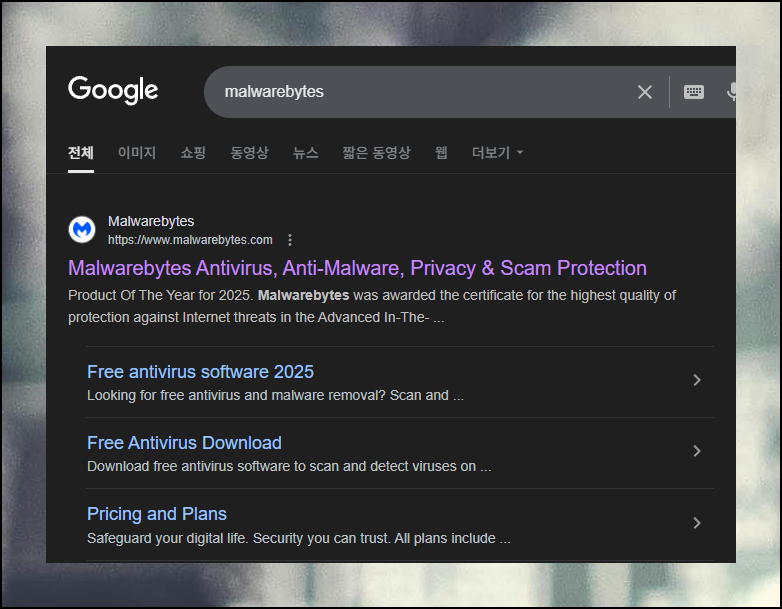Click the https://www.malwarebytes.com URL
The image size is (782, 609).
click(190, 240)
